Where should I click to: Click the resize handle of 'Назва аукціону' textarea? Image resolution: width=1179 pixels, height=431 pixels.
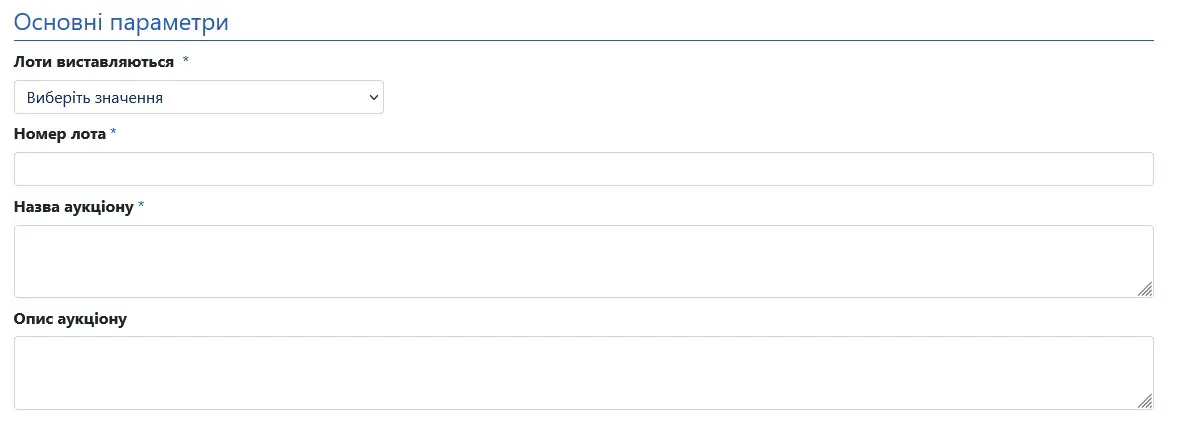point(1145,289)
